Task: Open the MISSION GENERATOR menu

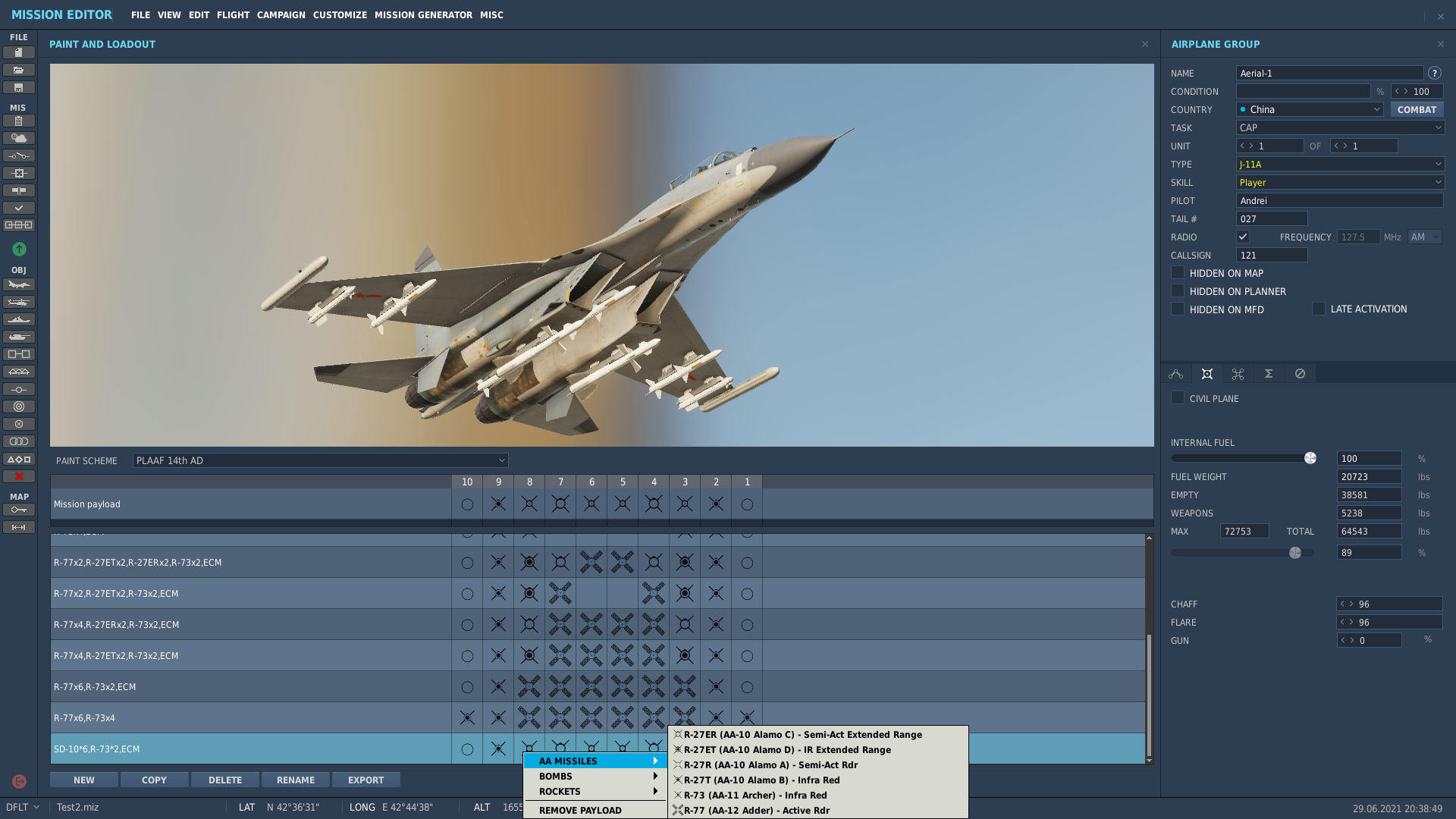Action: 423,14
